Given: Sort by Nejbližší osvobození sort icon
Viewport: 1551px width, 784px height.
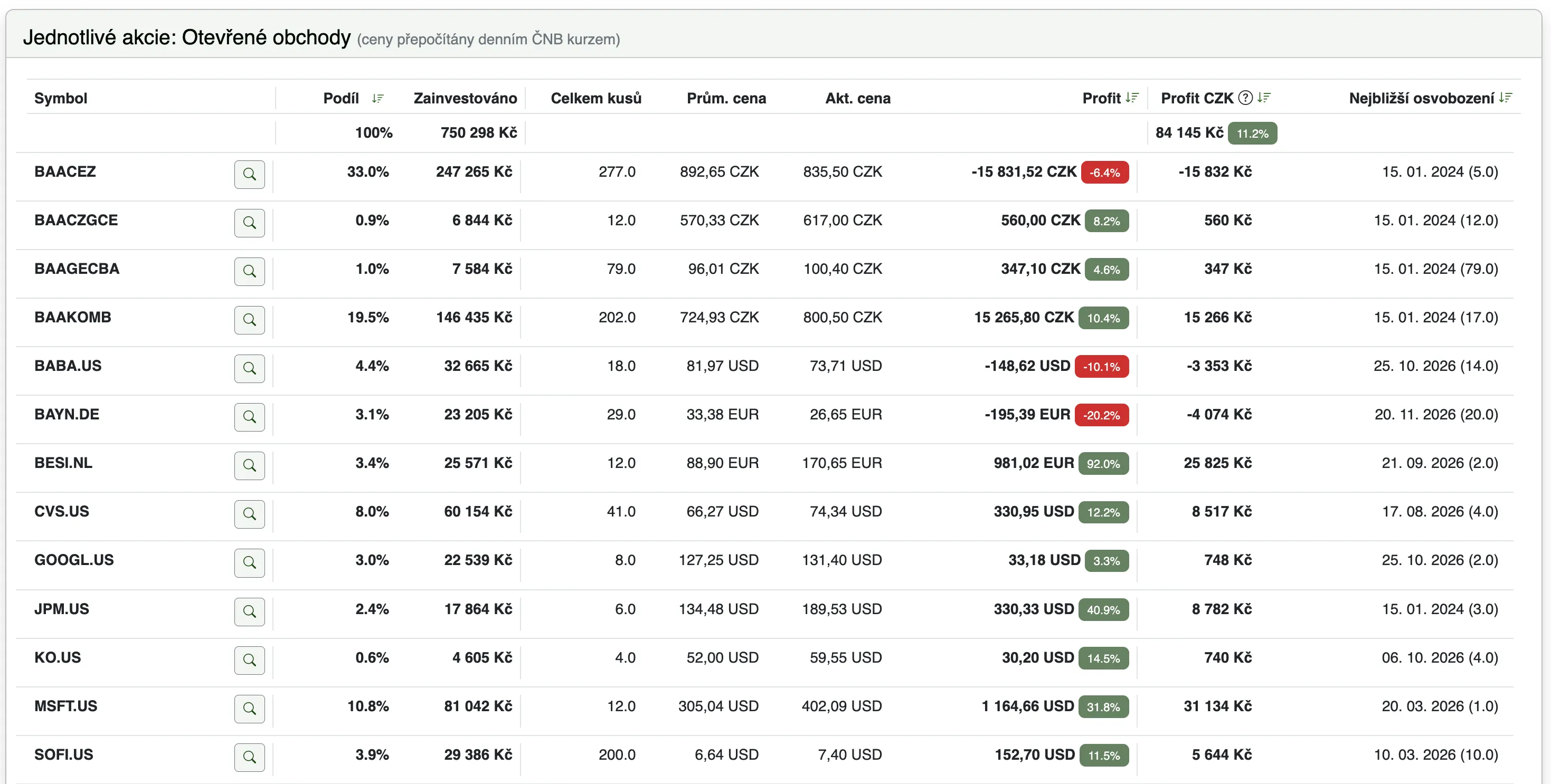Looking at the screenshot, I should click(x=1505, y=98).
